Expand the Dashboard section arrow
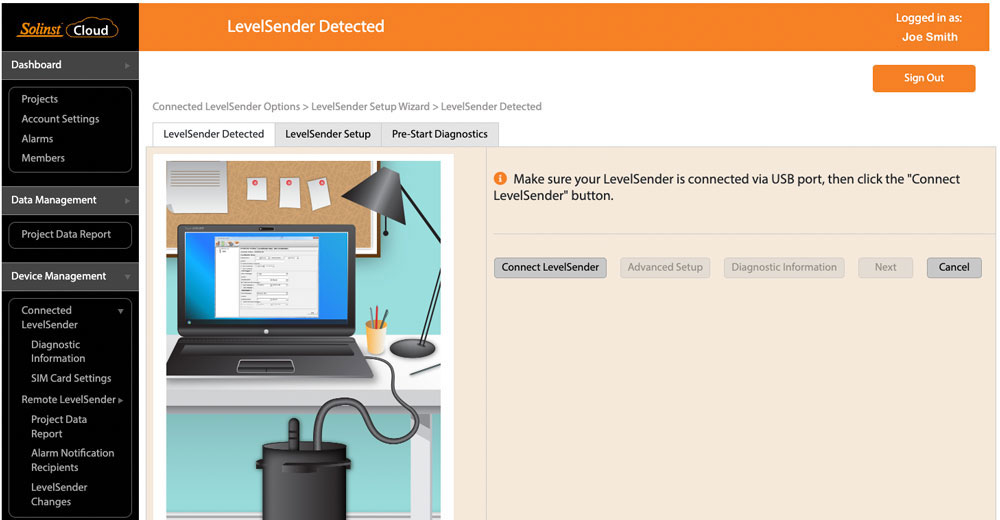This screenshot has height=520, width=1000. point(127,65)
